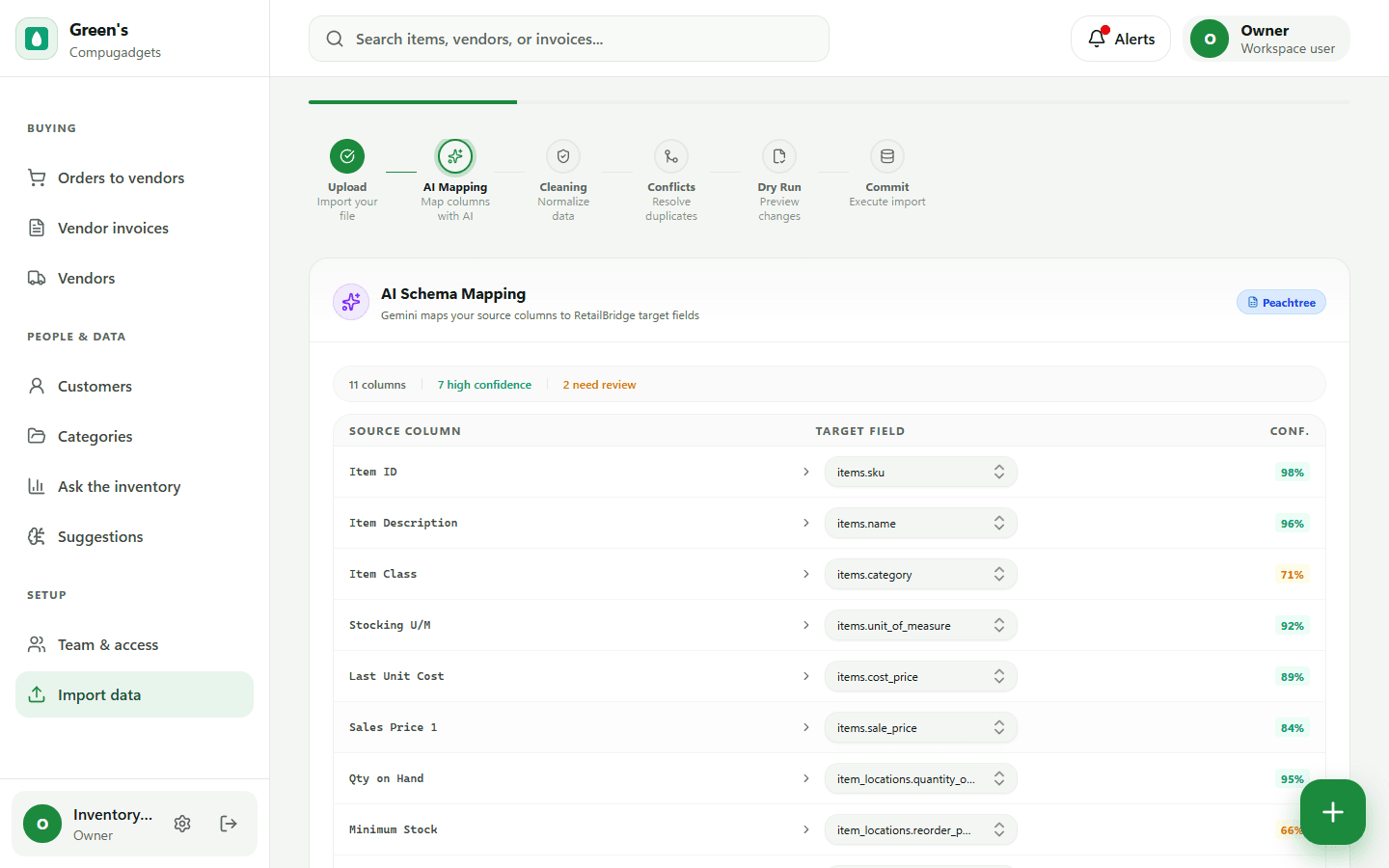Focus the search items, vendors, invoices field

(x=569, y=39)
